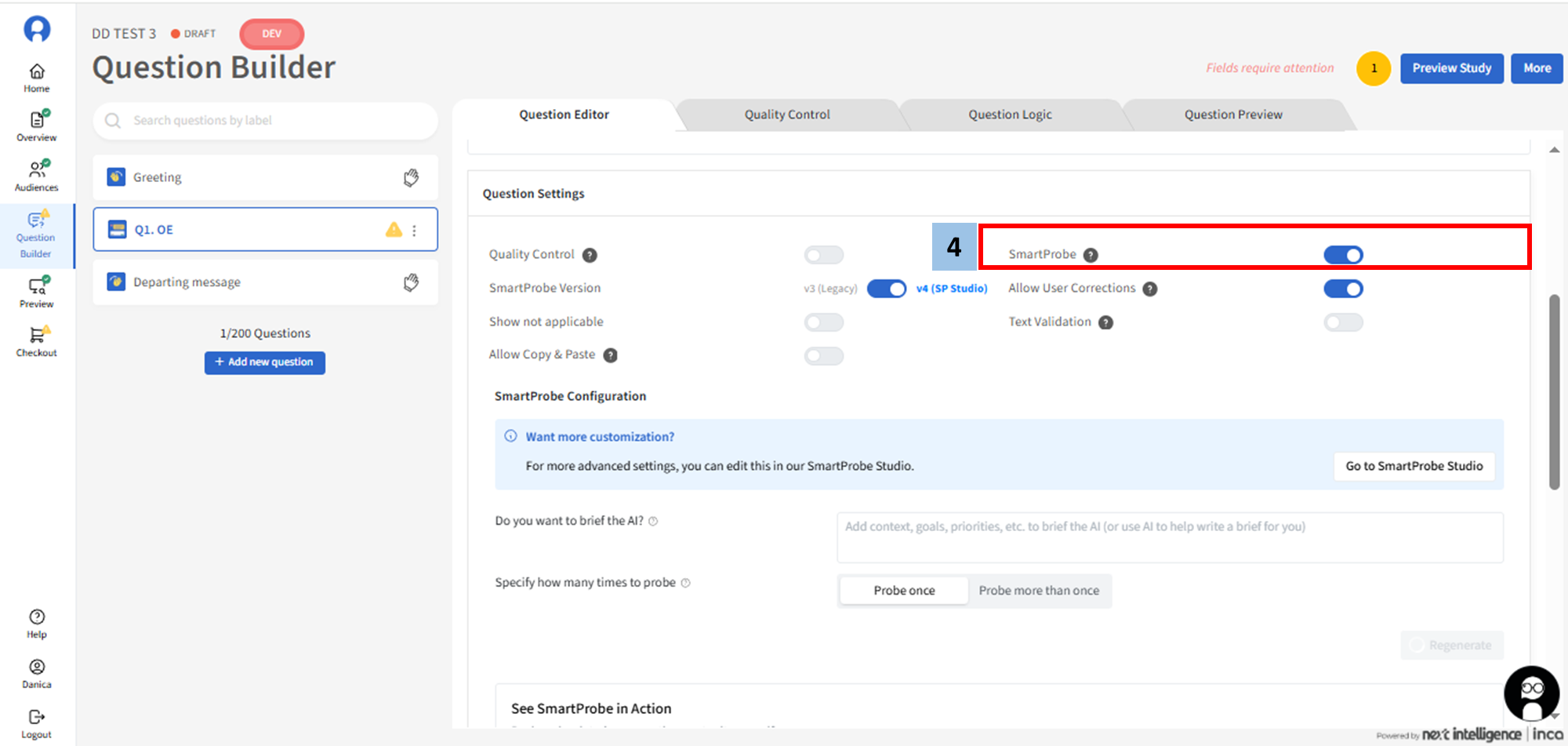1568x746 pixels.
Task: Open Home from the sidebar
Action: [36, 72]
